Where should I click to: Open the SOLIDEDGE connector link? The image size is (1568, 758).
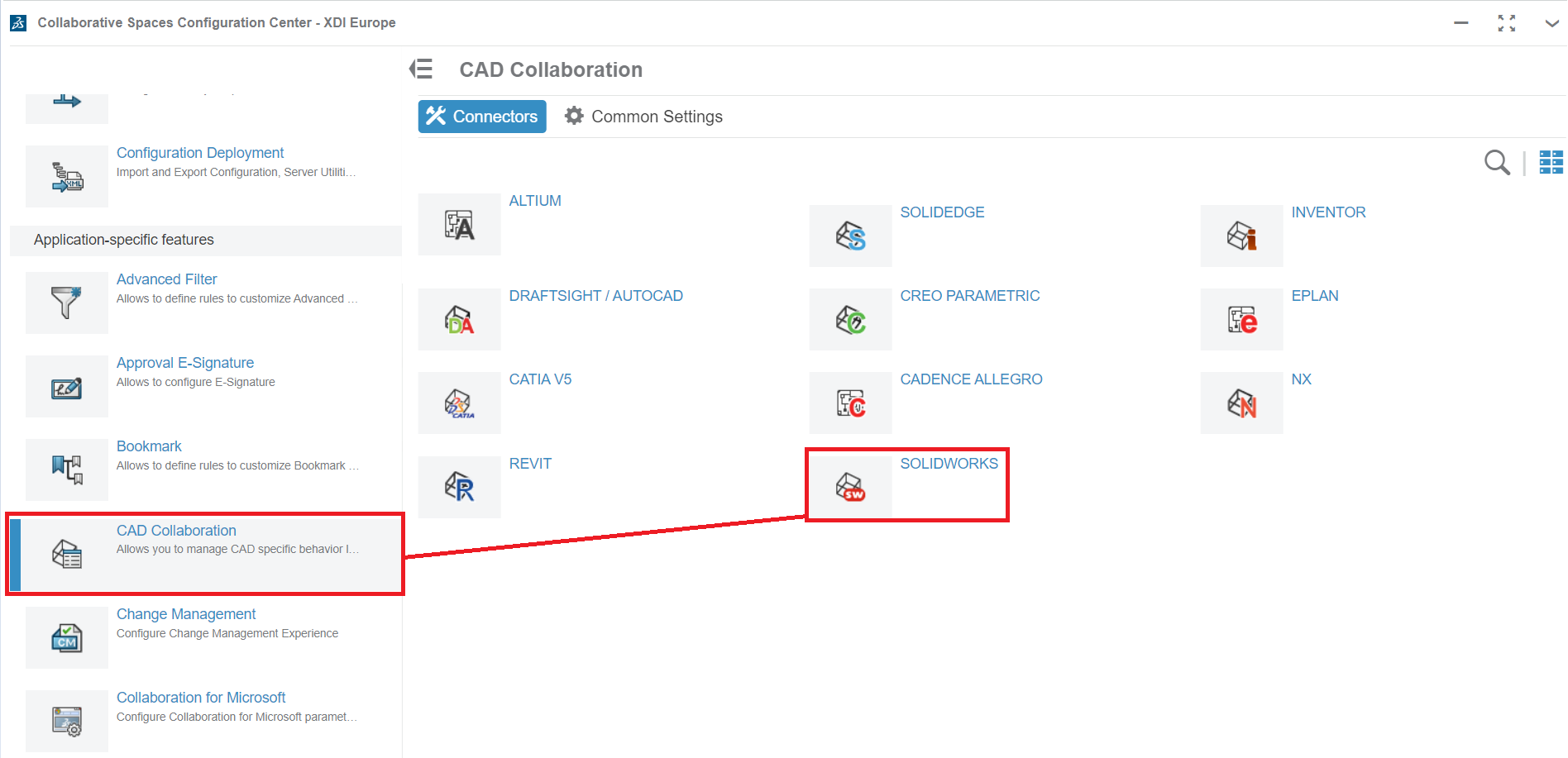pos(942,212)
